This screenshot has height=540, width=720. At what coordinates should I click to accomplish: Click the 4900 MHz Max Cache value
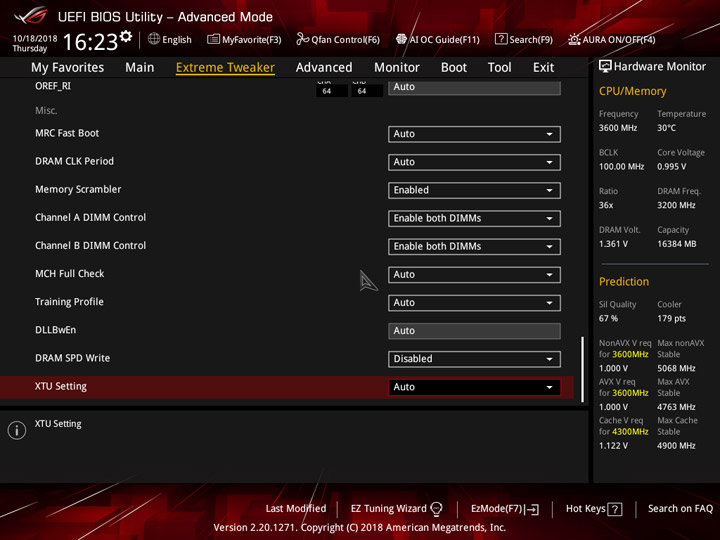click(676, 446)
